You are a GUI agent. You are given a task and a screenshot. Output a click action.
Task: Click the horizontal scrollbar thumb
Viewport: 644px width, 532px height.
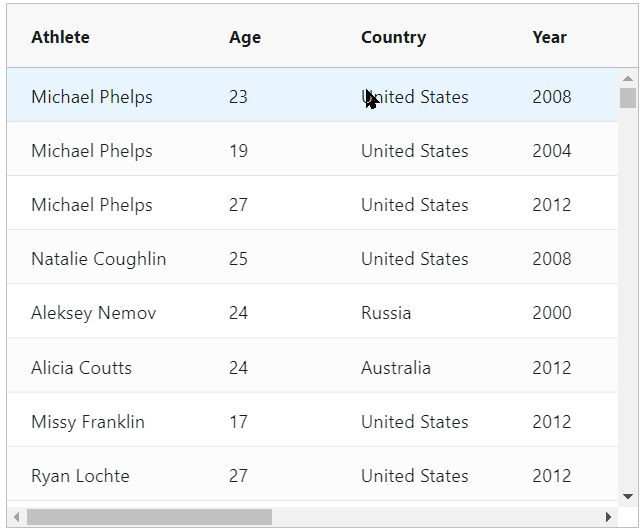point(150,517)
